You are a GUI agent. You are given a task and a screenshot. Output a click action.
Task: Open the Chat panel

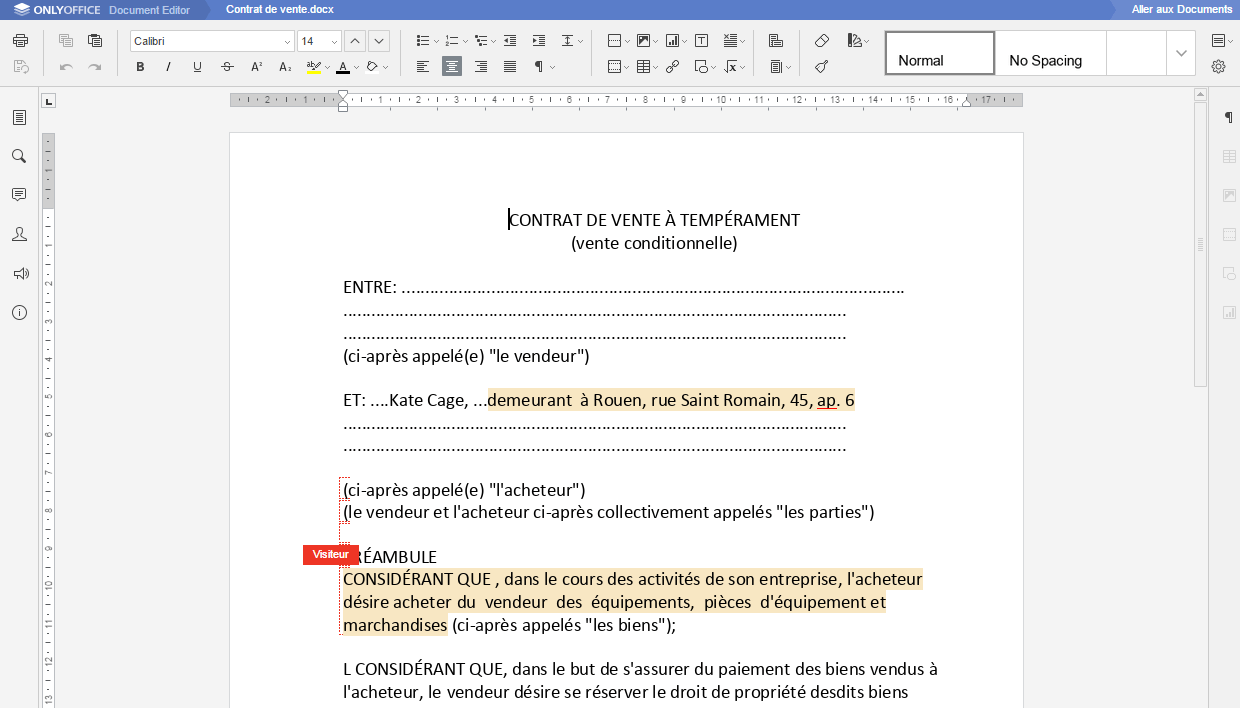[19, 234]
